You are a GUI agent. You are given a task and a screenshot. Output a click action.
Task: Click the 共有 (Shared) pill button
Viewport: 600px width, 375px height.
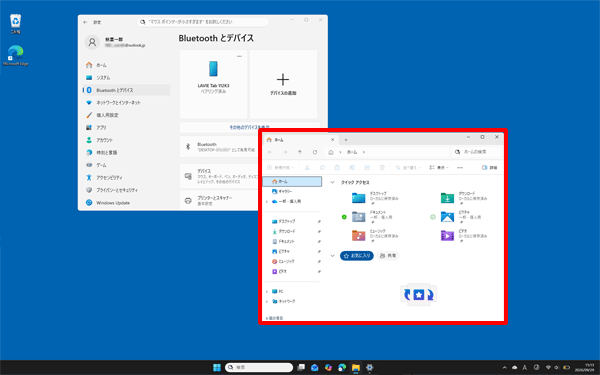point(388,256)
